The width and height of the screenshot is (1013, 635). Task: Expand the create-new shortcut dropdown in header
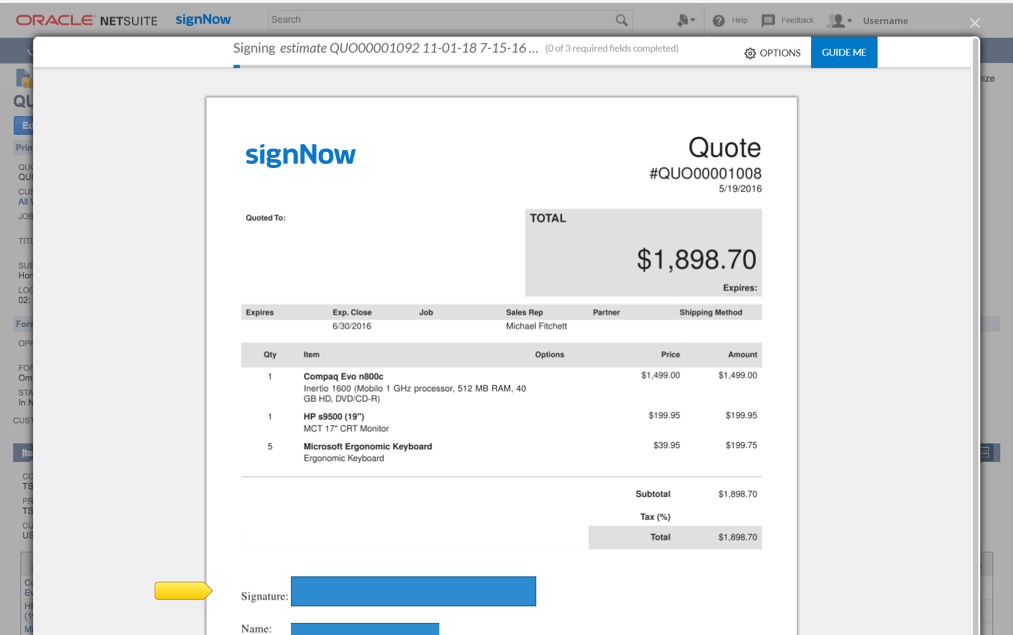[x=685, y=20]
